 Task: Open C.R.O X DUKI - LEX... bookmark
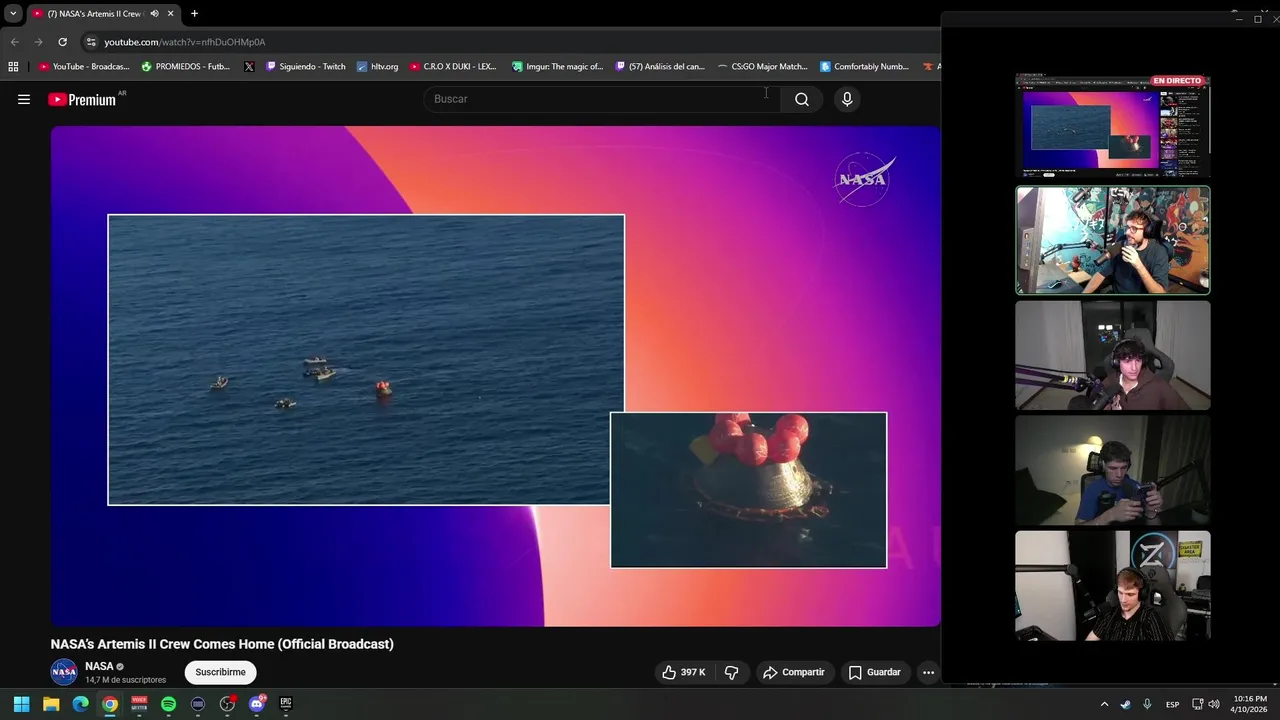(453, 67)
